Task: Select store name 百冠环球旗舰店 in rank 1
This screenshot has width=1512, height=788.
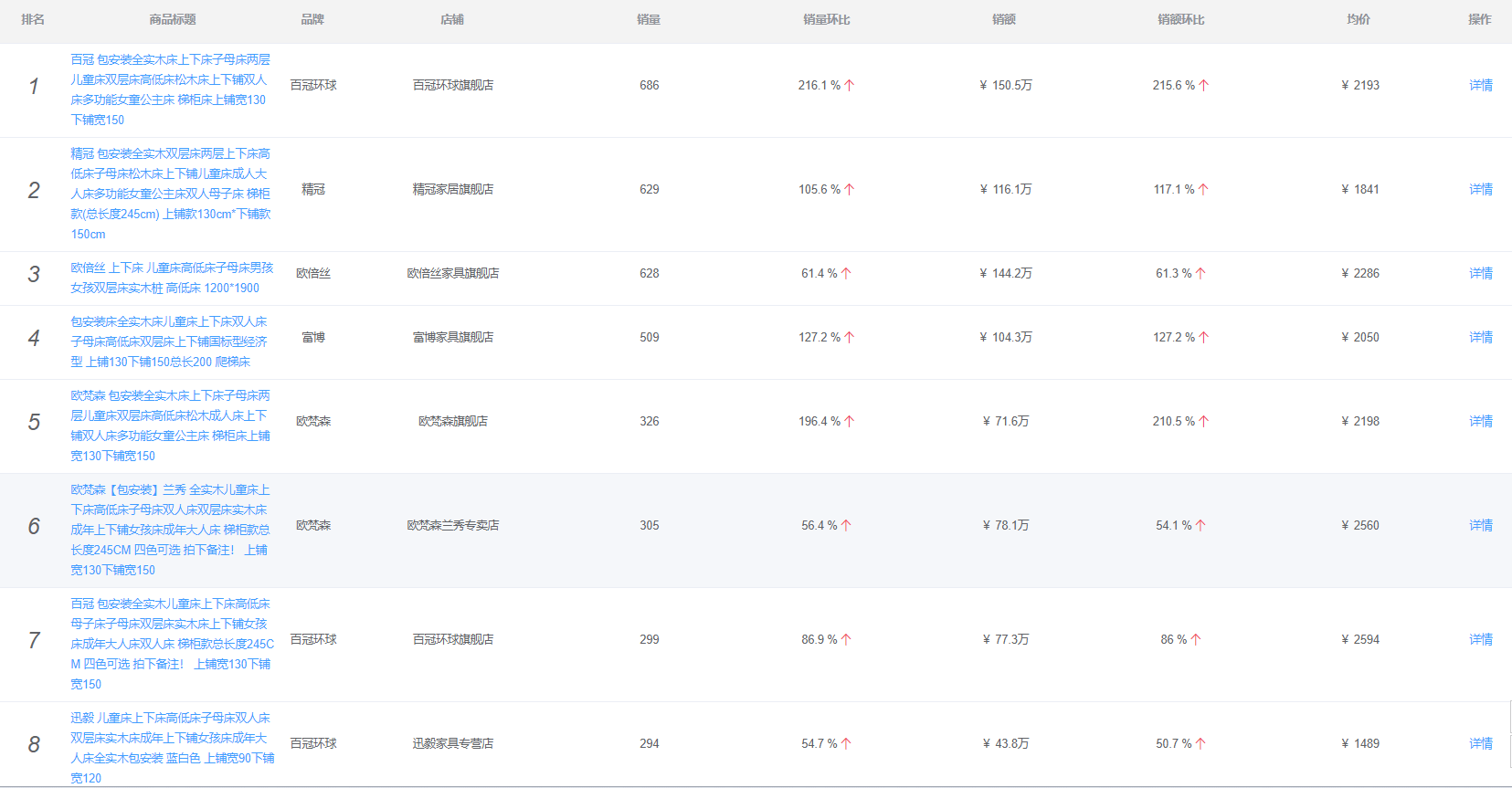Action: tap(453, 85)
